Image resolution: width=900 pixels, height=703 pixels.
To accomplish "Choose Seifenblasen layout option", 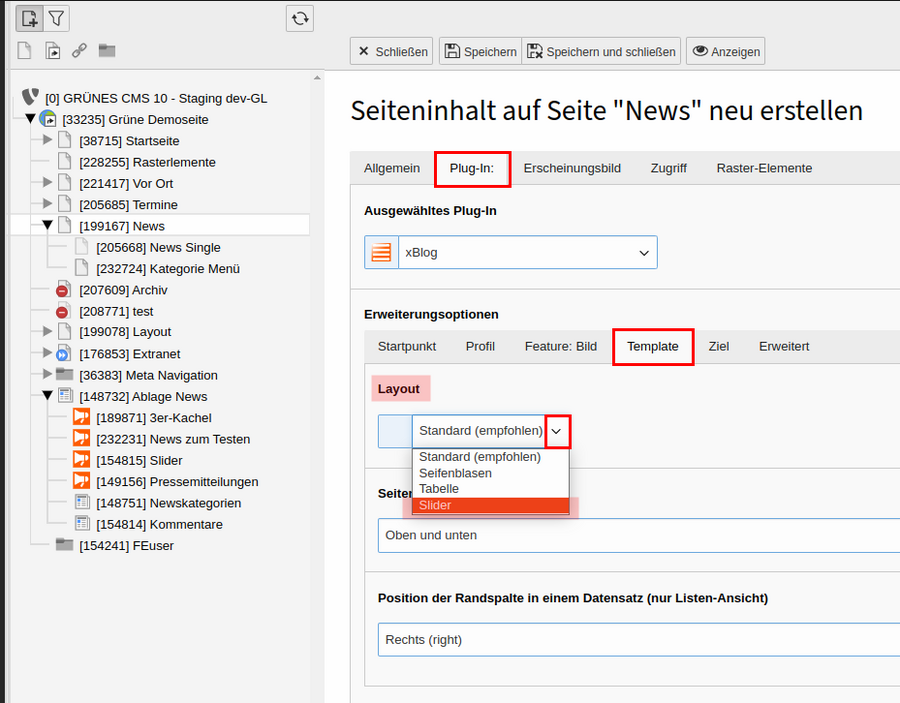I will click(x=491, y=473).
